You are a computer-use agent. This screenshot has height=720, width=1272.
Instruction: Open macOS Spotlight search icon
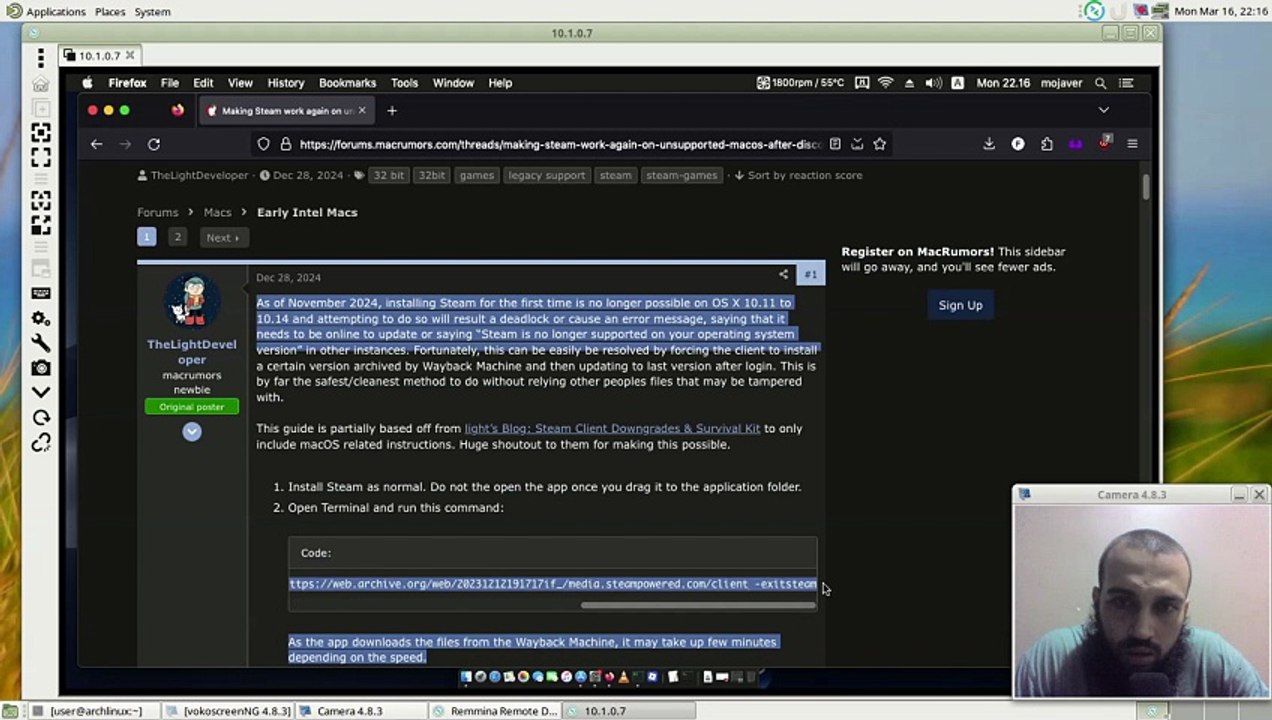(1100, 83)
